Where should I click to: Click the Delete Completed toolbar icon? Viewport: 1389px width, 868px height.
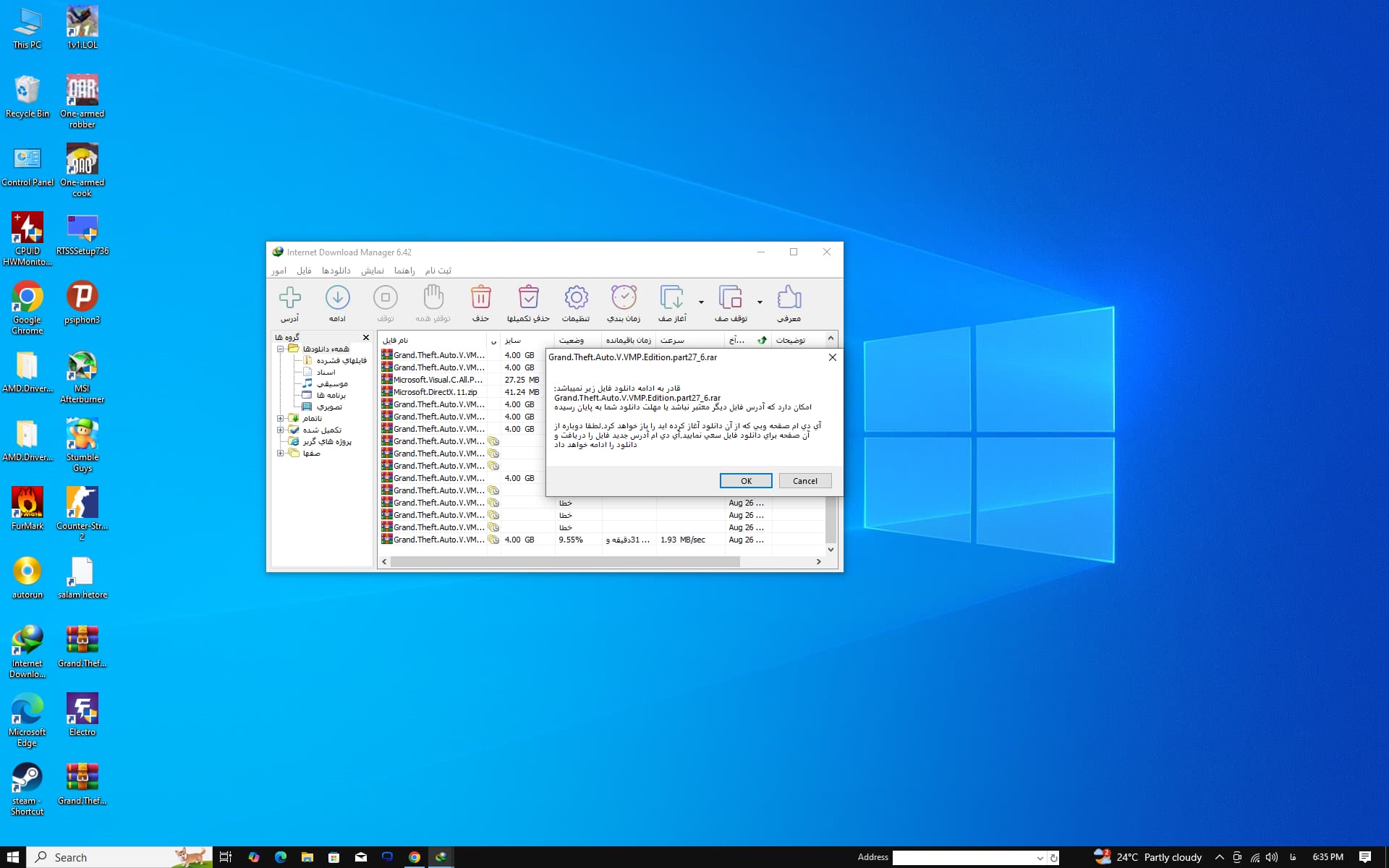click(528, 298)
